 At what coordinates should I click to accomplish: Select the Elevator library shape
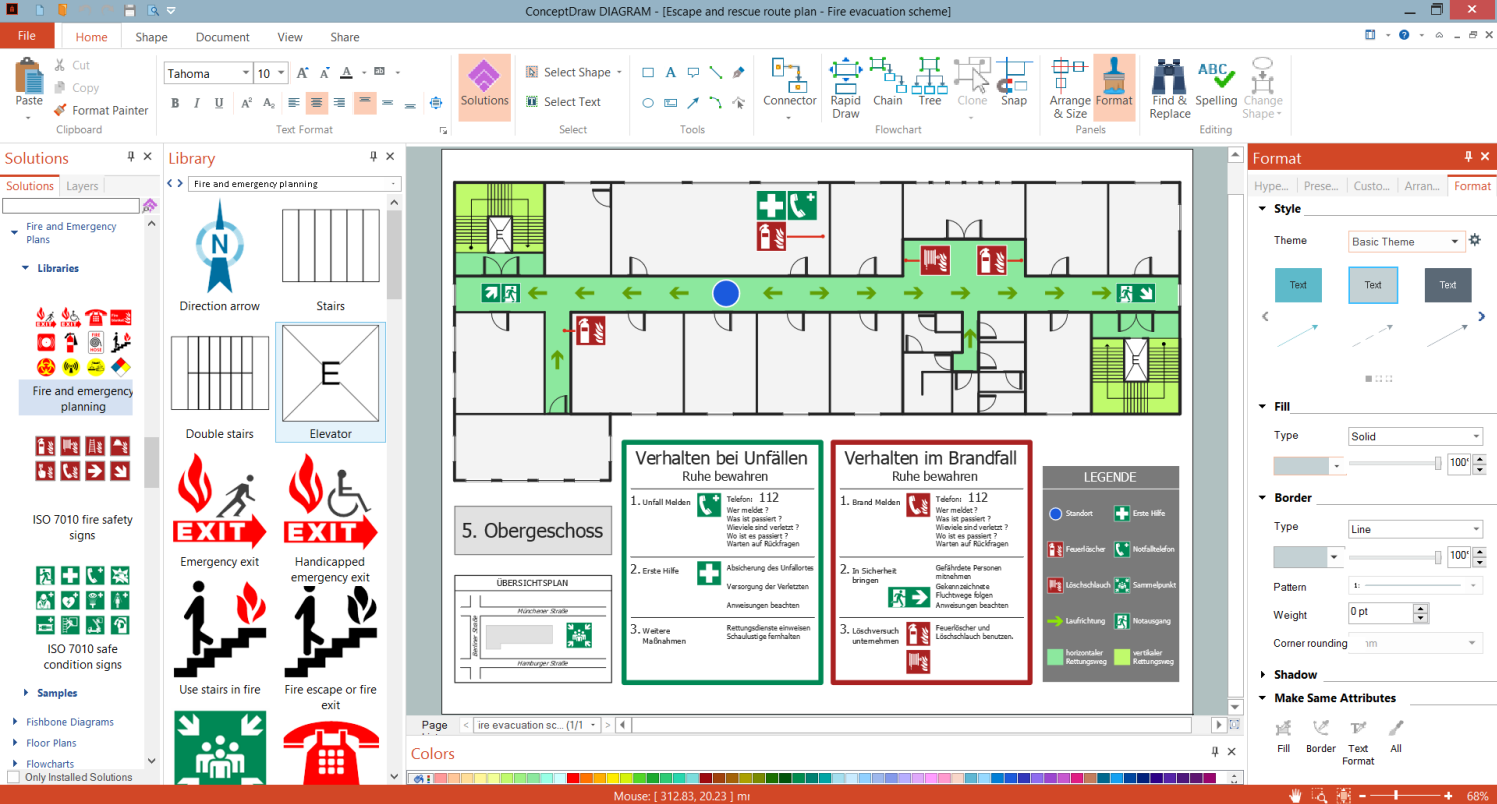tap(330, 382)
